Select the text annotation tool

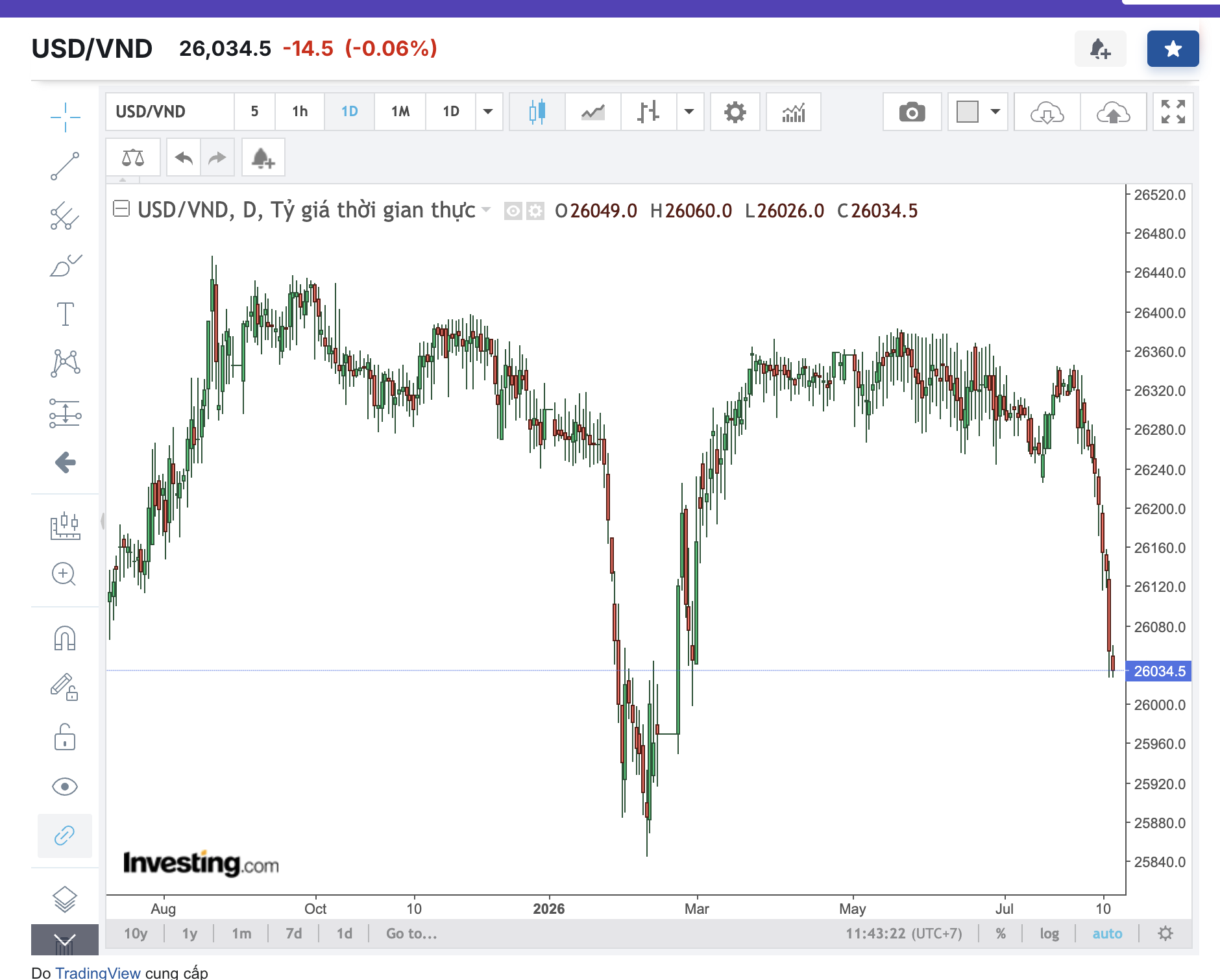tap(65, 314)
